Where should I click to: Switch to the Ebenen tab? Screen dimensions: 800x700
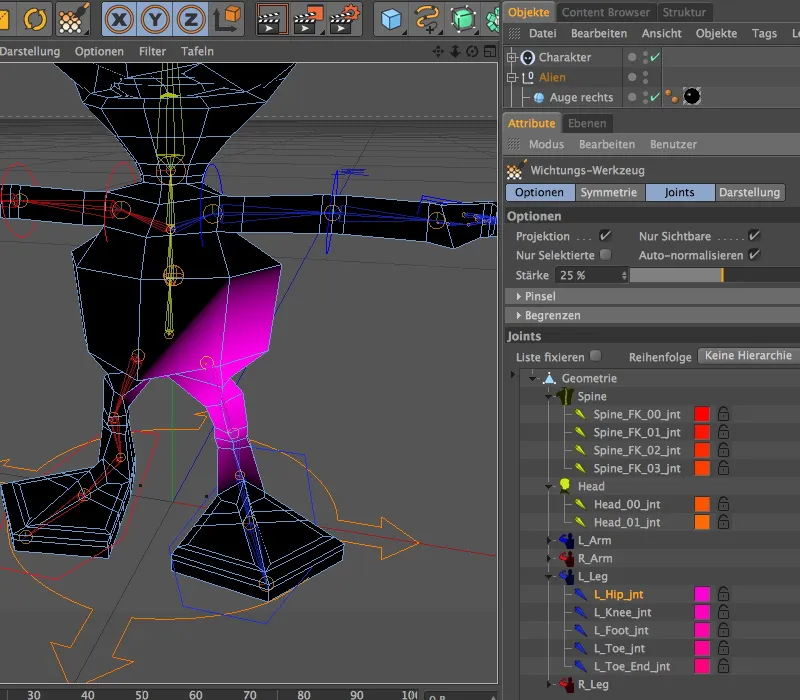pyautogui.click(x=587, y=123)
